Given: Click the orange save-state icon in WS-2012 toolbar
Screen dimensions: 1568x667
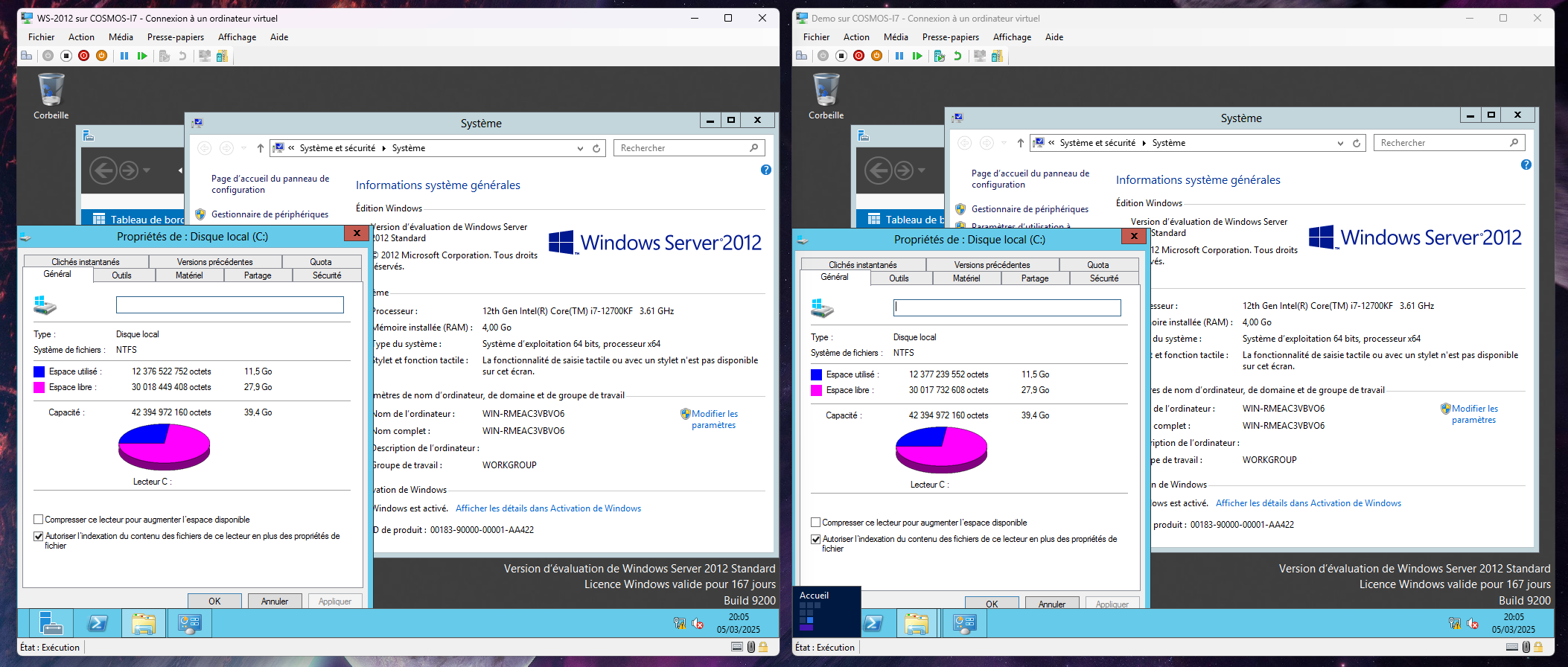Looking at the screenshot, I should 102,56.
